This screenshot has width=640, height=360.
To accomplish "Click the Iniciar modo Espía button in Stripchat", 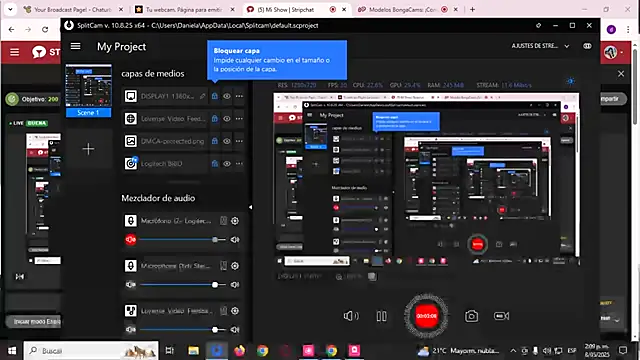I will pos(34,322).
